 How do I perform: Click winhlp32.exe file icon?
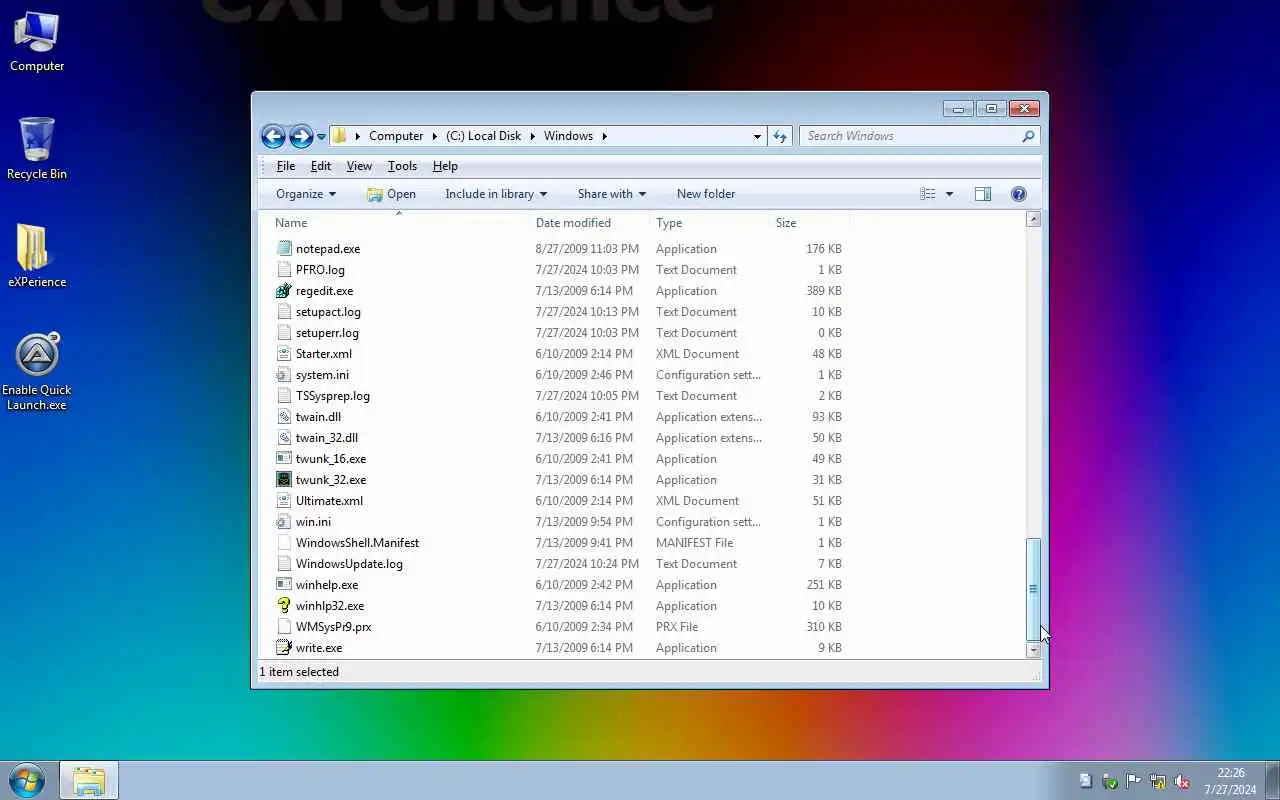284,606
